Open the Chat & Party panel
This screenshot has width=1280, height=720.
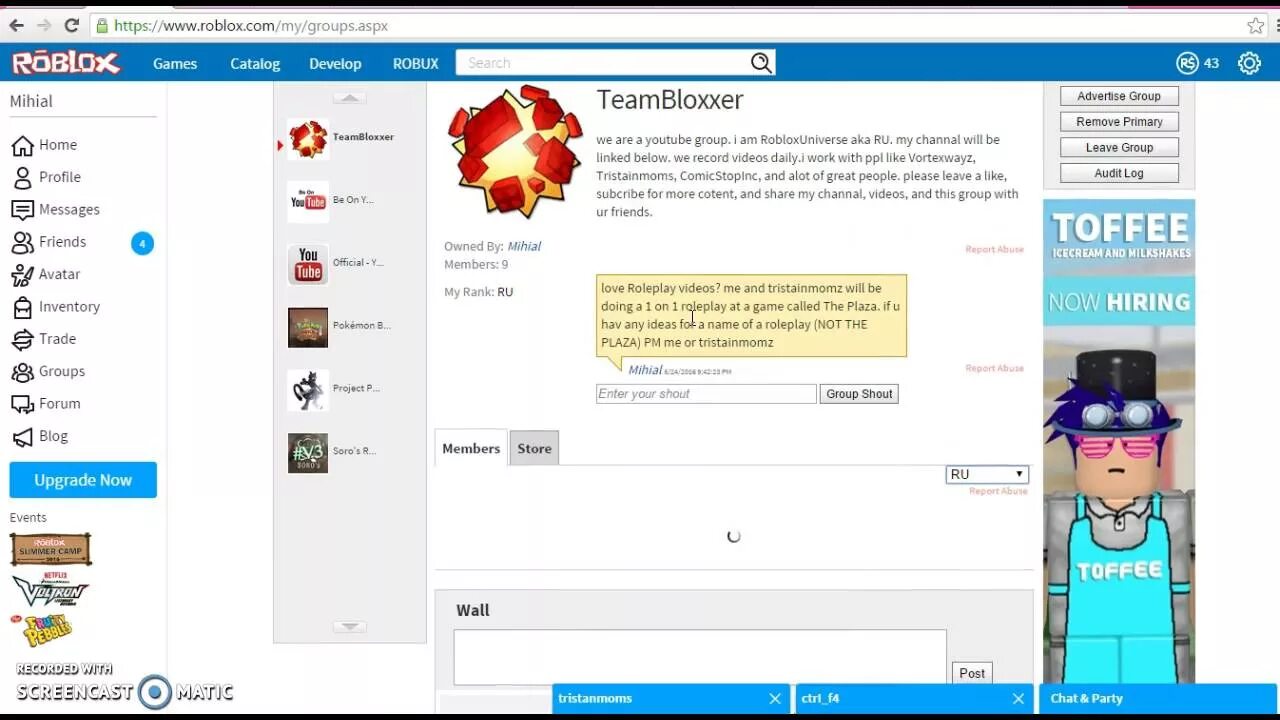1158,699
